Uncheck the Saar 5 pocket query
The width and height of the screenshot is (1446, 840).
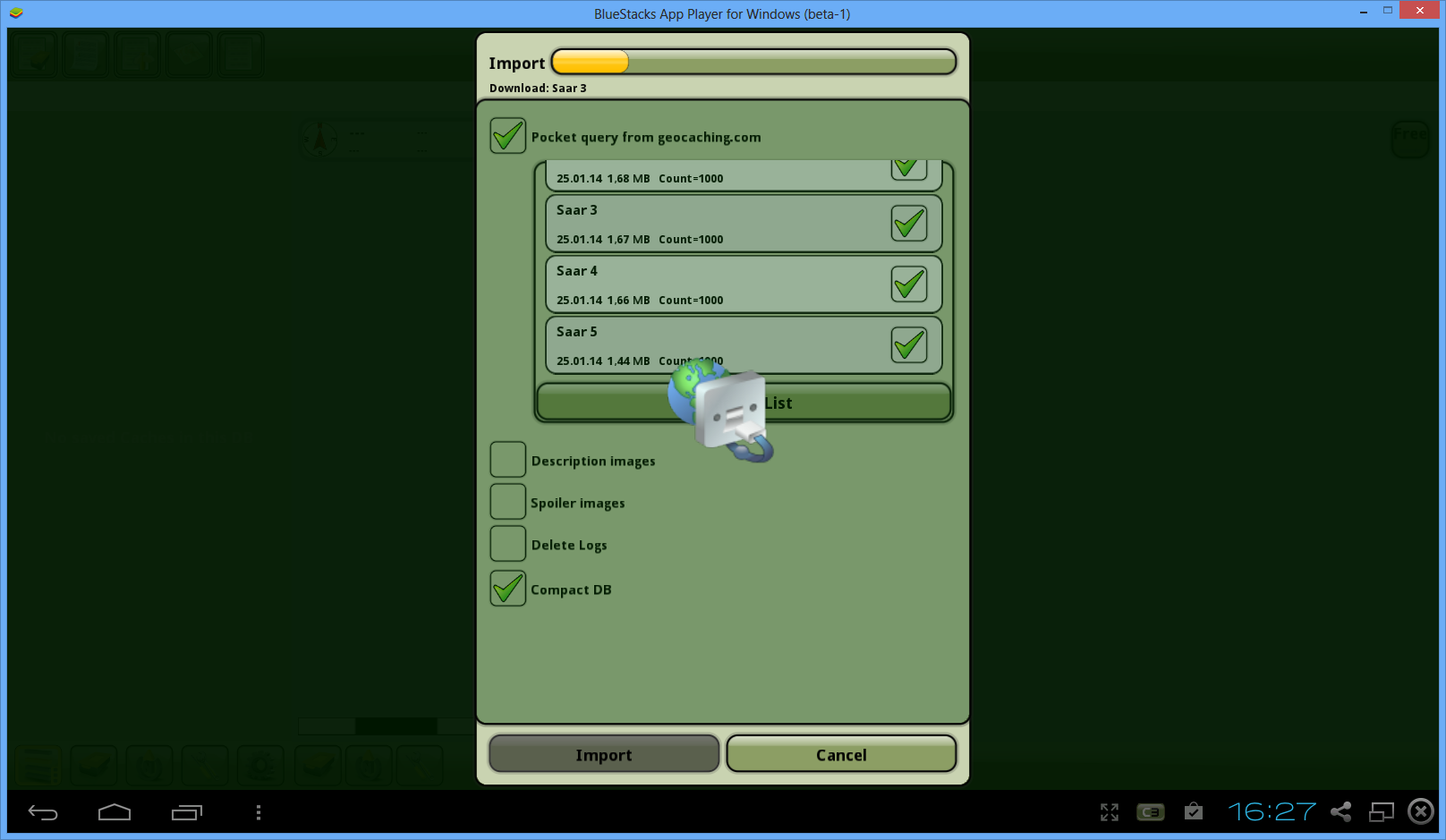click(909, 345)
